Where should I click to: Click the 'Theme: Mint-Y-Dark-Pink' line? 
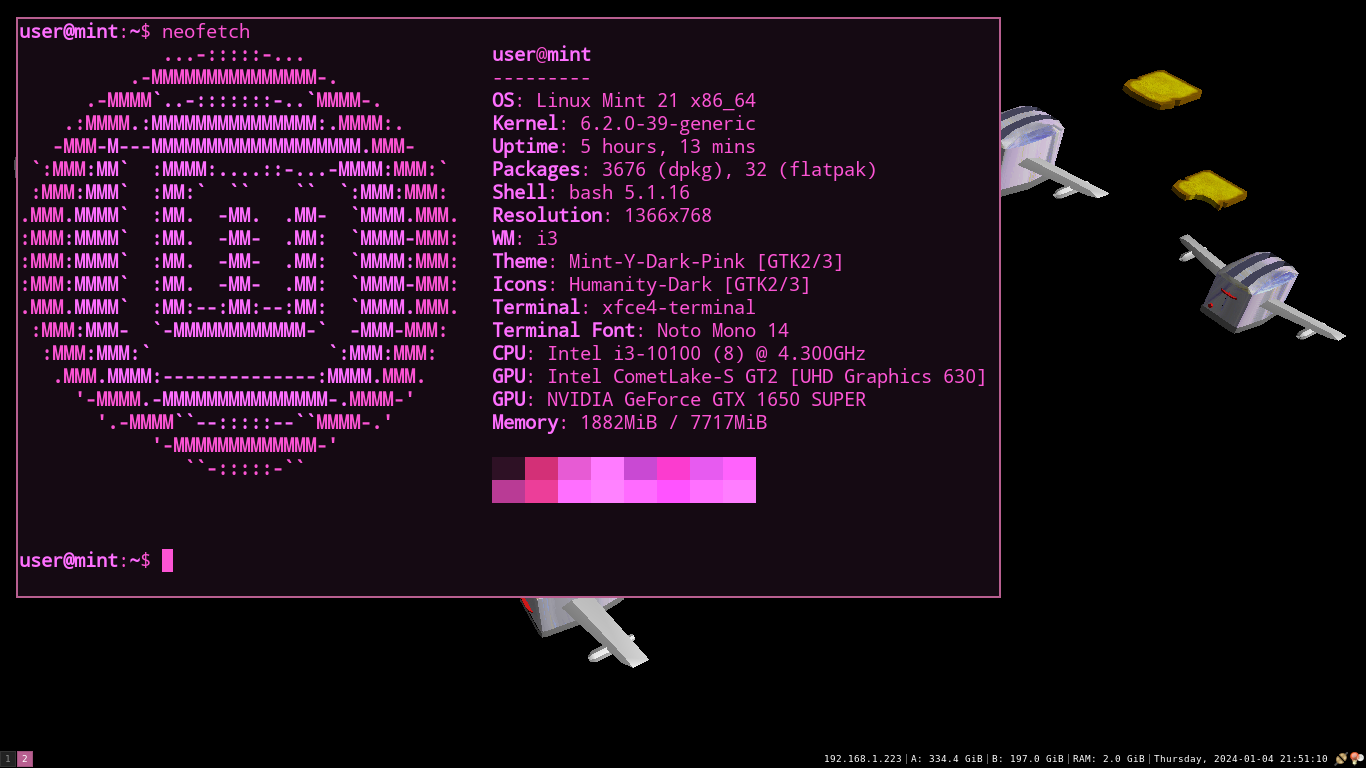668,261
